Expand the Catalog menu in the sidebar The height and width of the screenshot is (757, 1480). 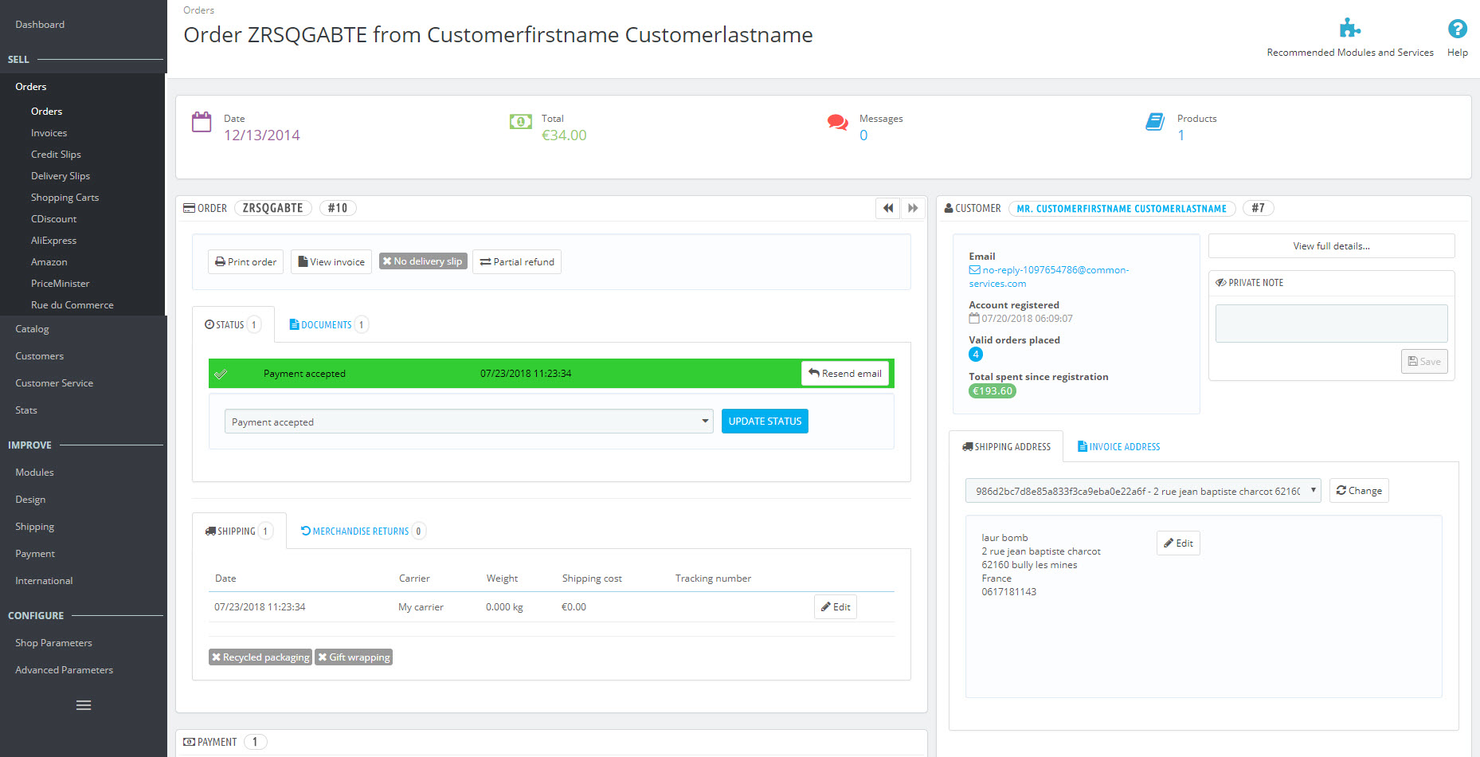(x=31, y=328)
